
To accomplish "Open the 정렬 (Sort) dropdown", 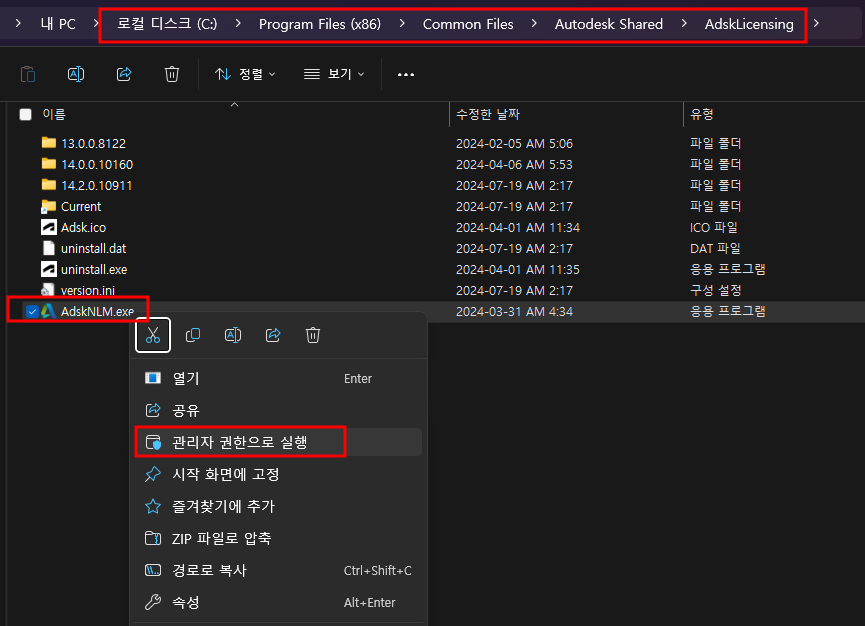I will [x=243, y=73].
